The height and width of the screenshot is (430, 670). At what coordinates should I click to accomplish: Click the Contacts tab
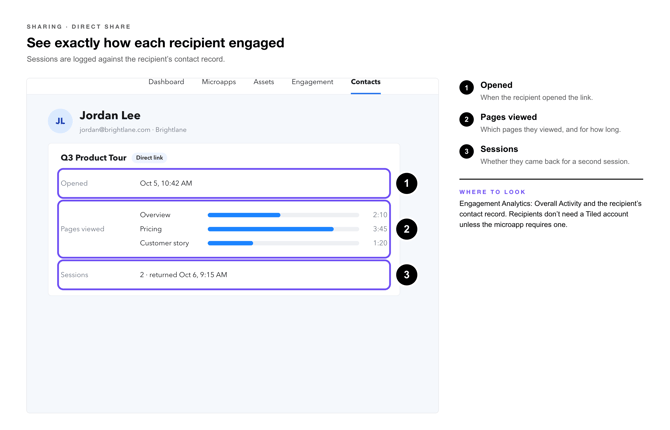[366, 82]
